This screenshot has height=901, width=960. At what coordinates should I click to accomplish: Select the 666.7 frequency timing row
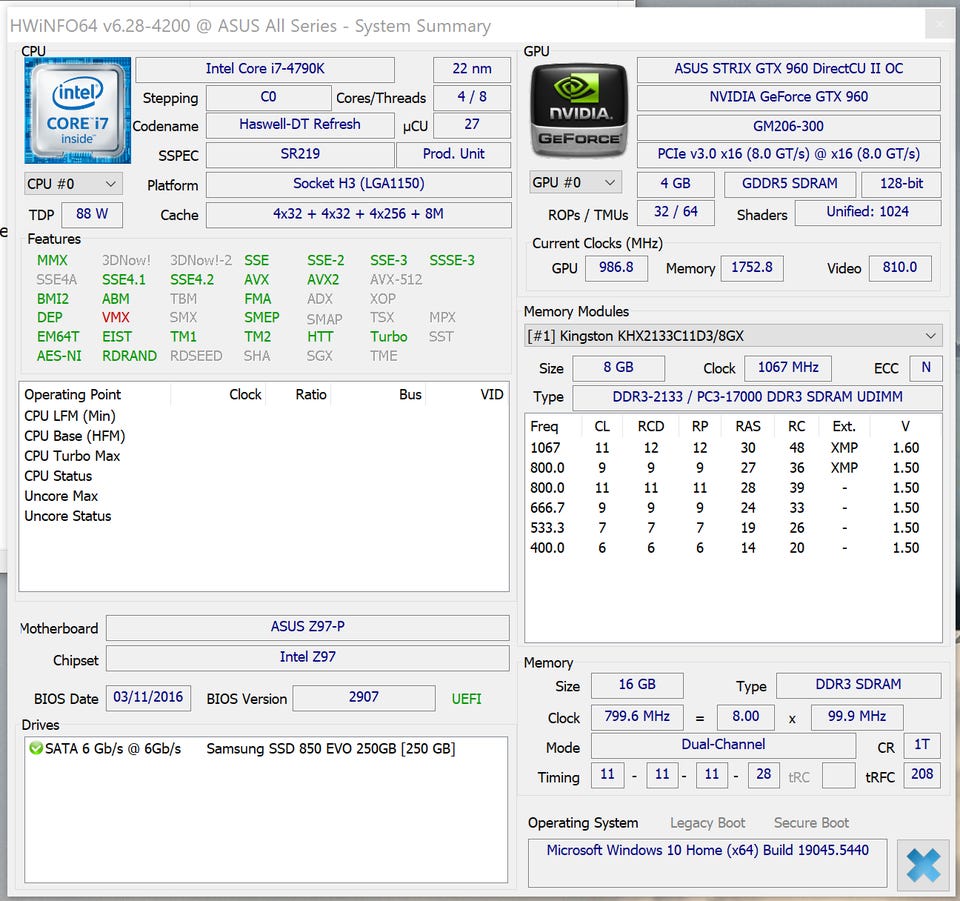click(x=733, y=508)
